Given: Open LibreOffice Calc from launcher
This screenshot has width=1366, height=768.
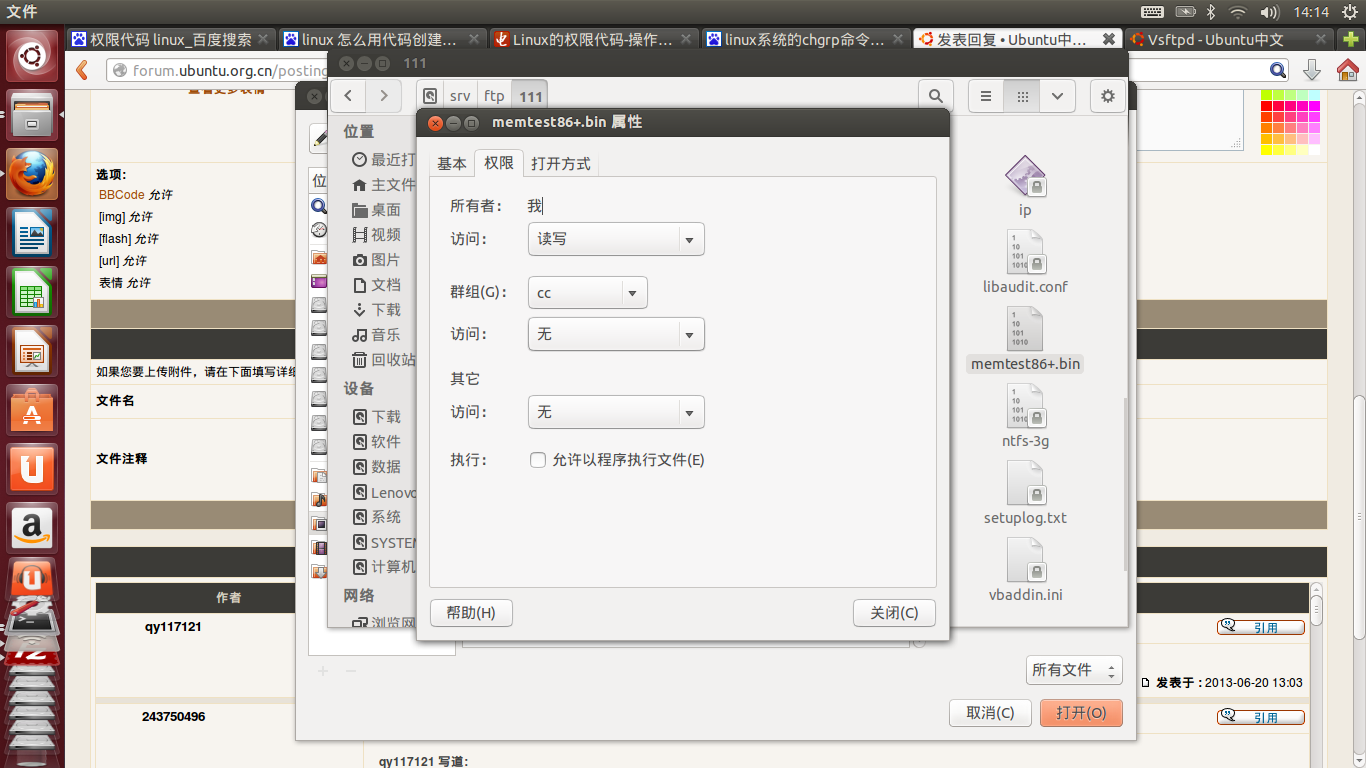Looking at the screenshot, I should click(x=33, y=293).
